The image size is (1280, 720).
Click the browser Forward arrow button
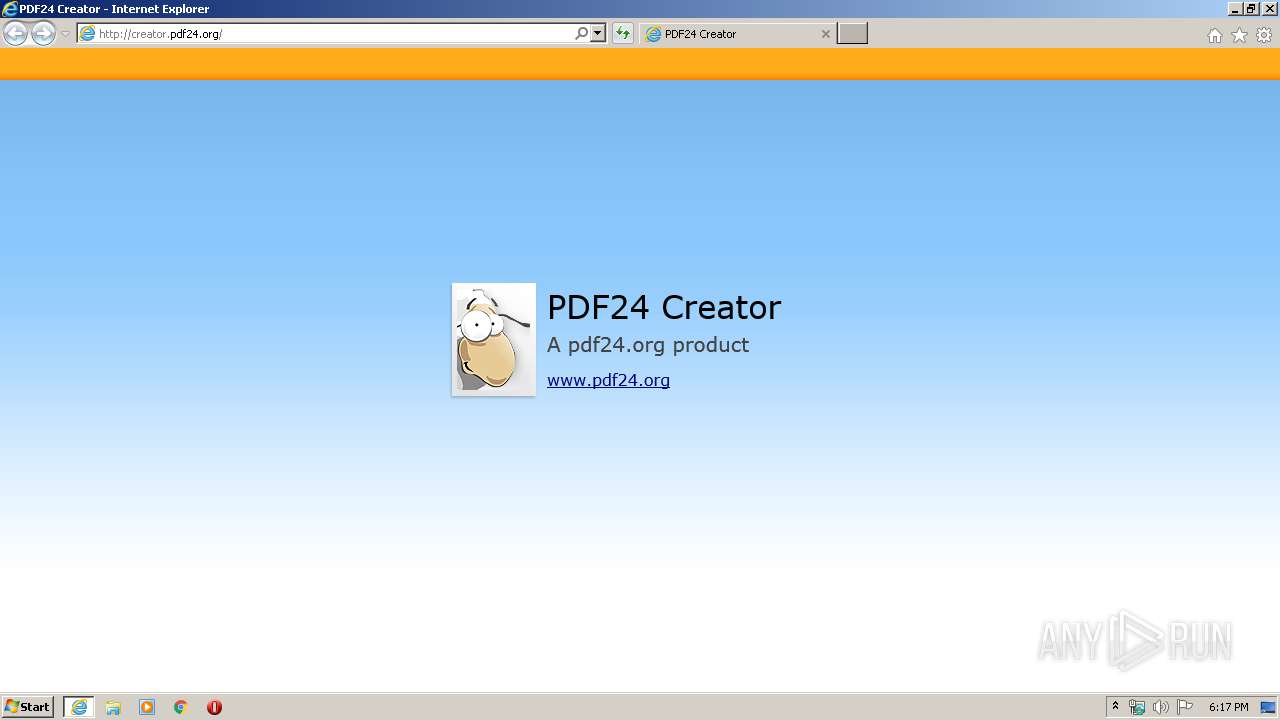point(43,34)
